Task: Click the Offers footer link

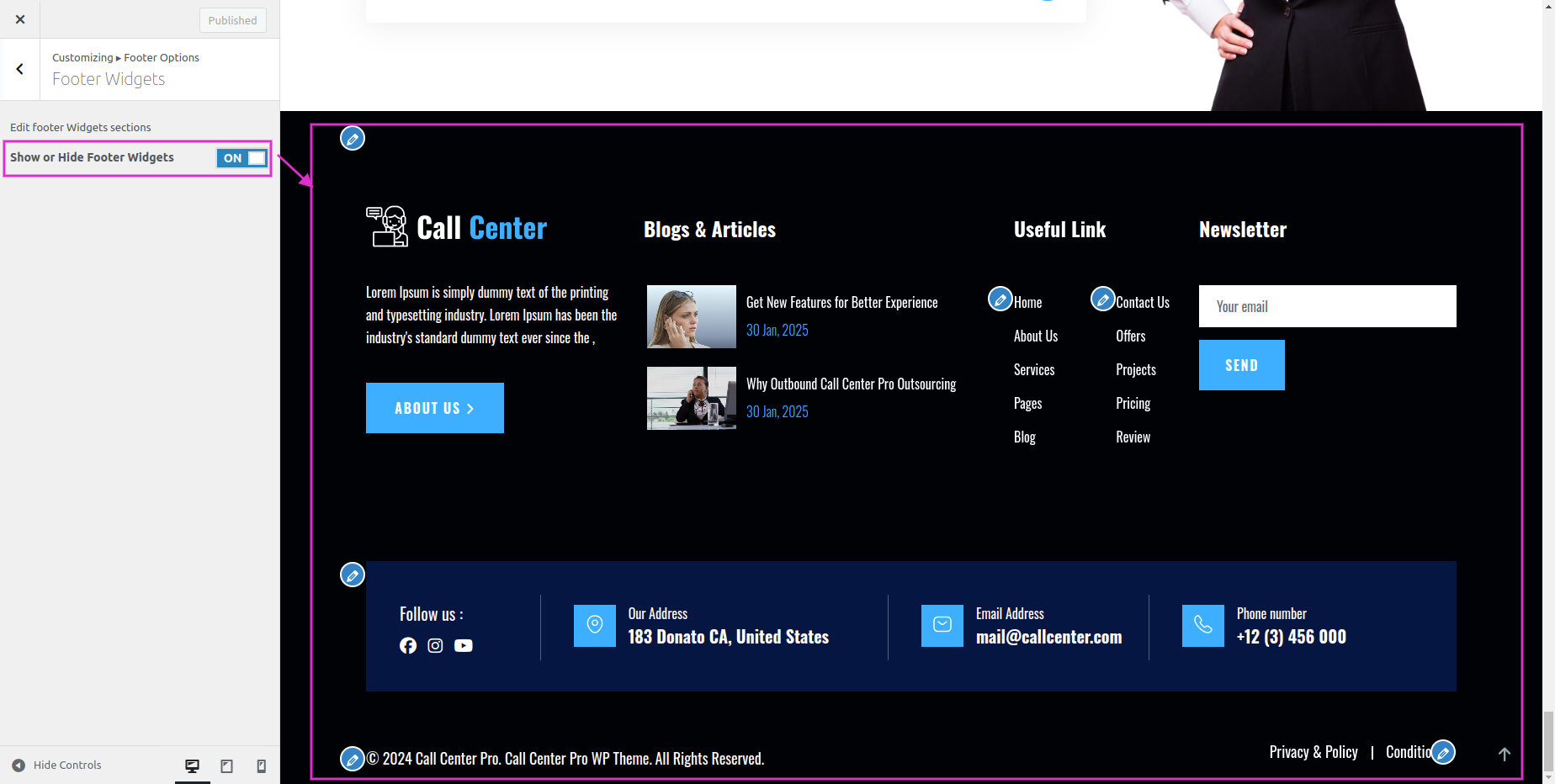Action: coord(1131,336)
